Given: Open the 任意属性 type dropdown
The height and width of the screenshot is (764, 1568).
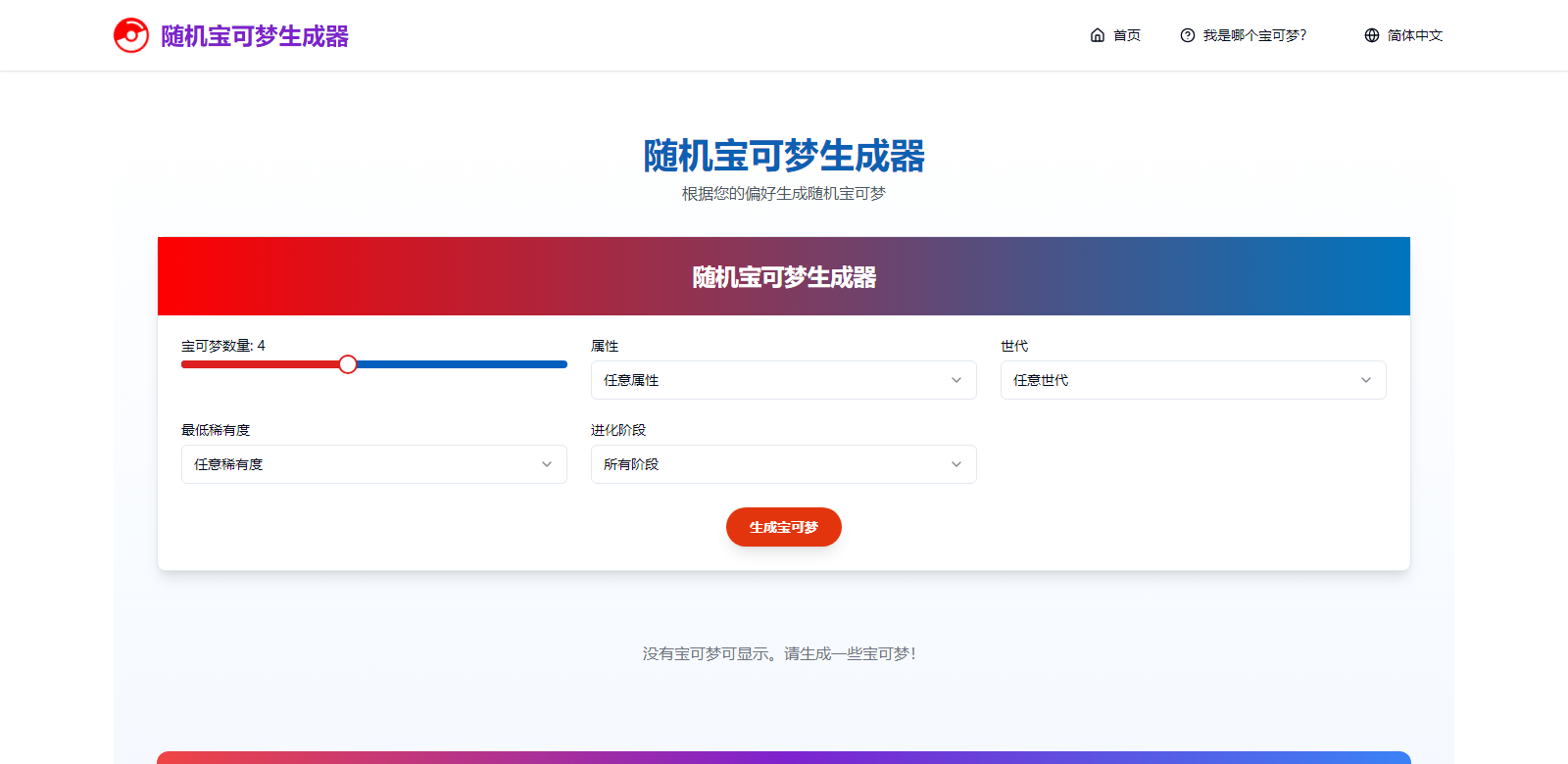Looking at the screenshot, I should pyautogui.click(x=784, y=380).
